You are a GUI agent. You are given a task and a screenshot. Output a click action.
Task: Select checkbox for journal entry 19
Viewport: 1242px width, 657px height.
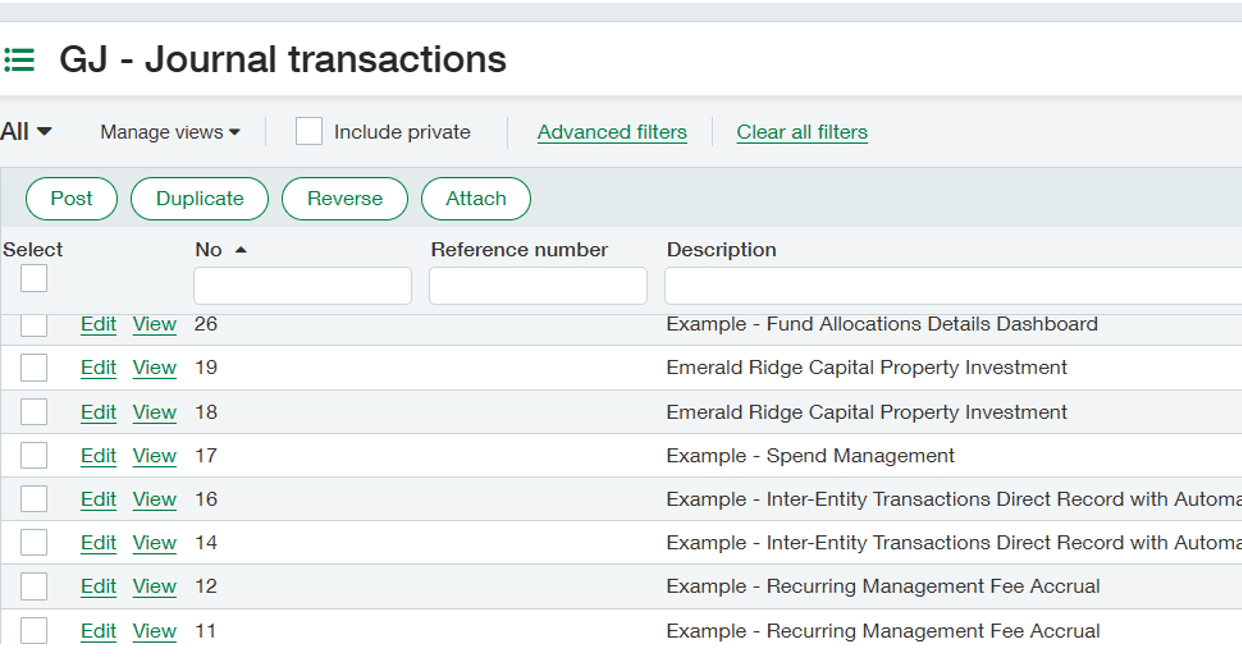[34, 368]
